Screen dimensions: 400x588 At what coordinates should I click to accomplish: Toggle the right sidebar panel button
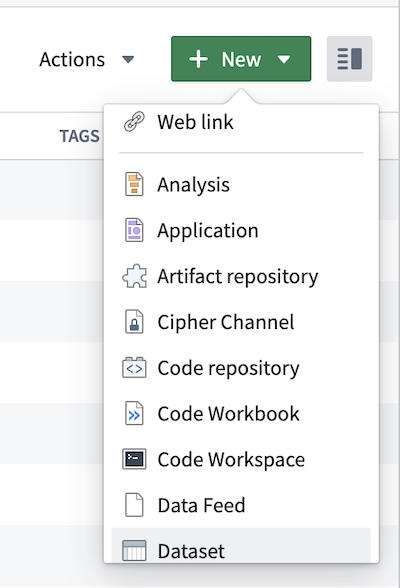click(349, 59)
